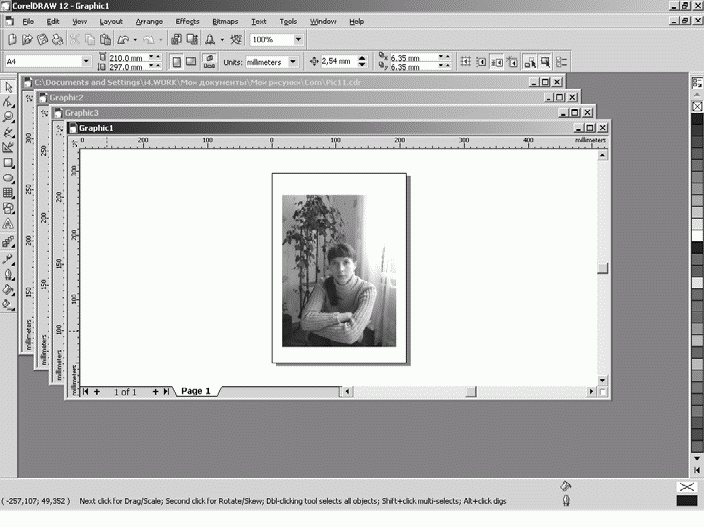Open the zoom level 100% dropdown
Image resolution: width=704 pixels, height=527 pixels.
click(x=298, y=40)
